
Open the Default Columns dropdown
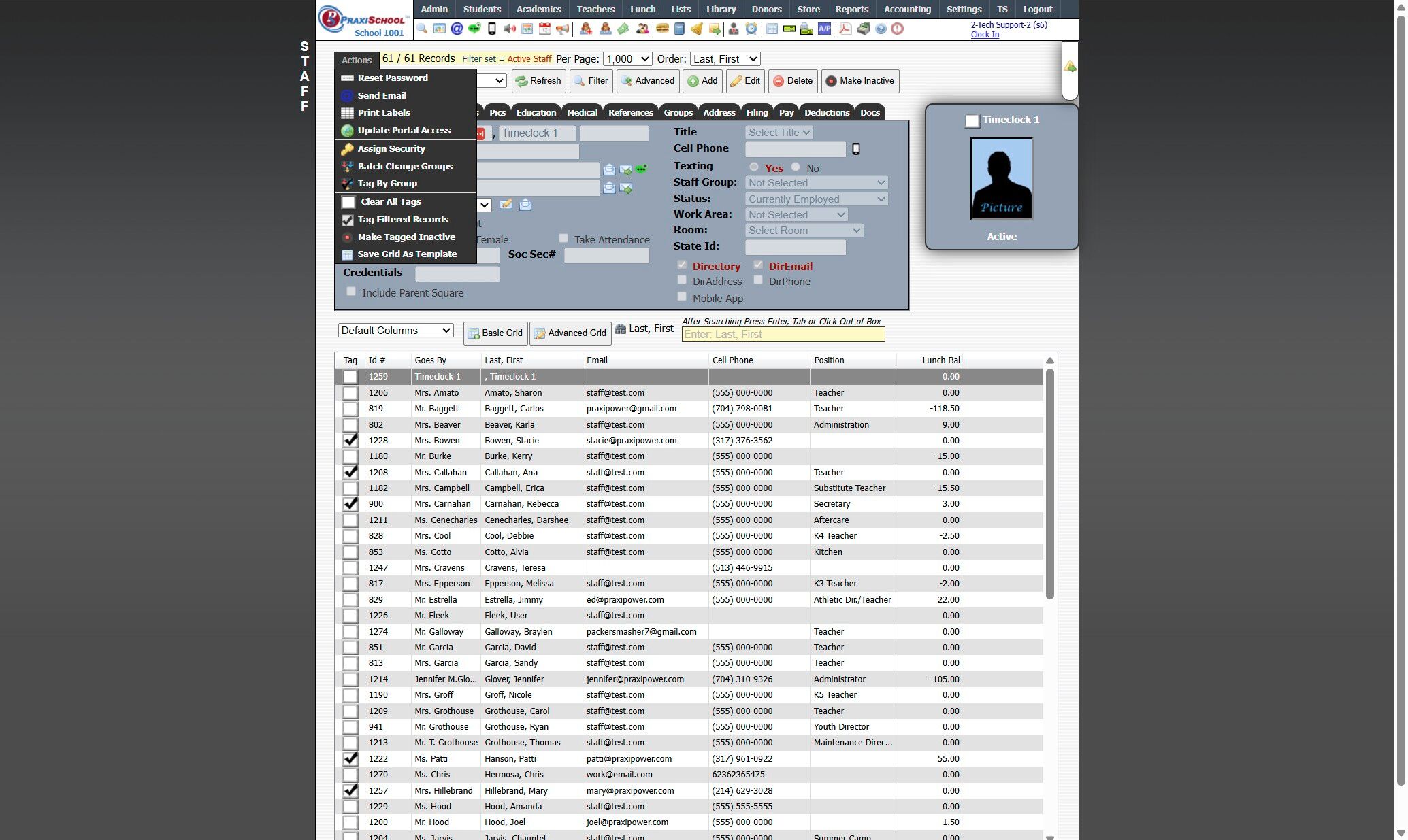(x=395, y=331)
